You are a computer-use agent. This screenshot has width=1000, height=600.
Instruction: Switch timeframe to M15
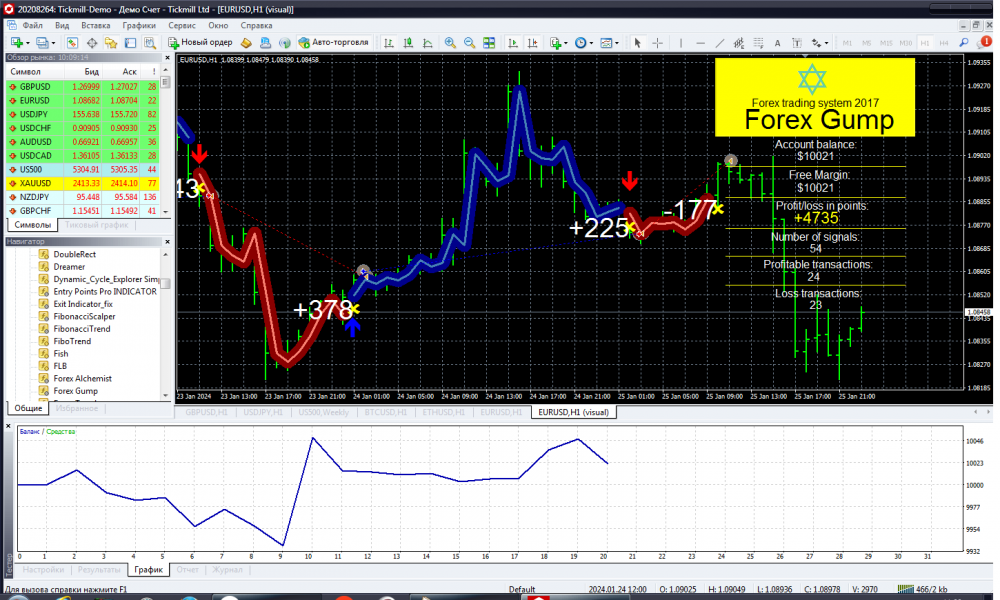(886, 43)
